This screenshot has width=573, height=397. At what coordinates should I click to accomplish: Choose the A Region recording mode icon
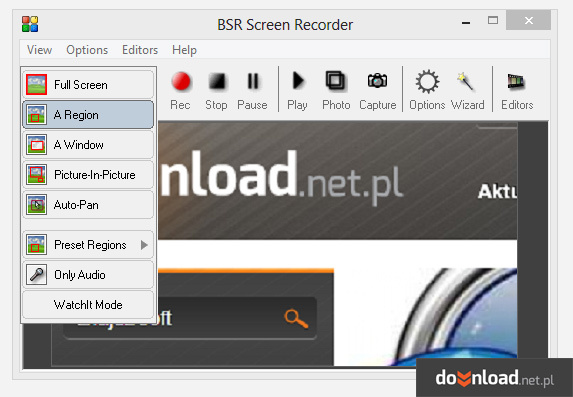click(x=36, y=114)
